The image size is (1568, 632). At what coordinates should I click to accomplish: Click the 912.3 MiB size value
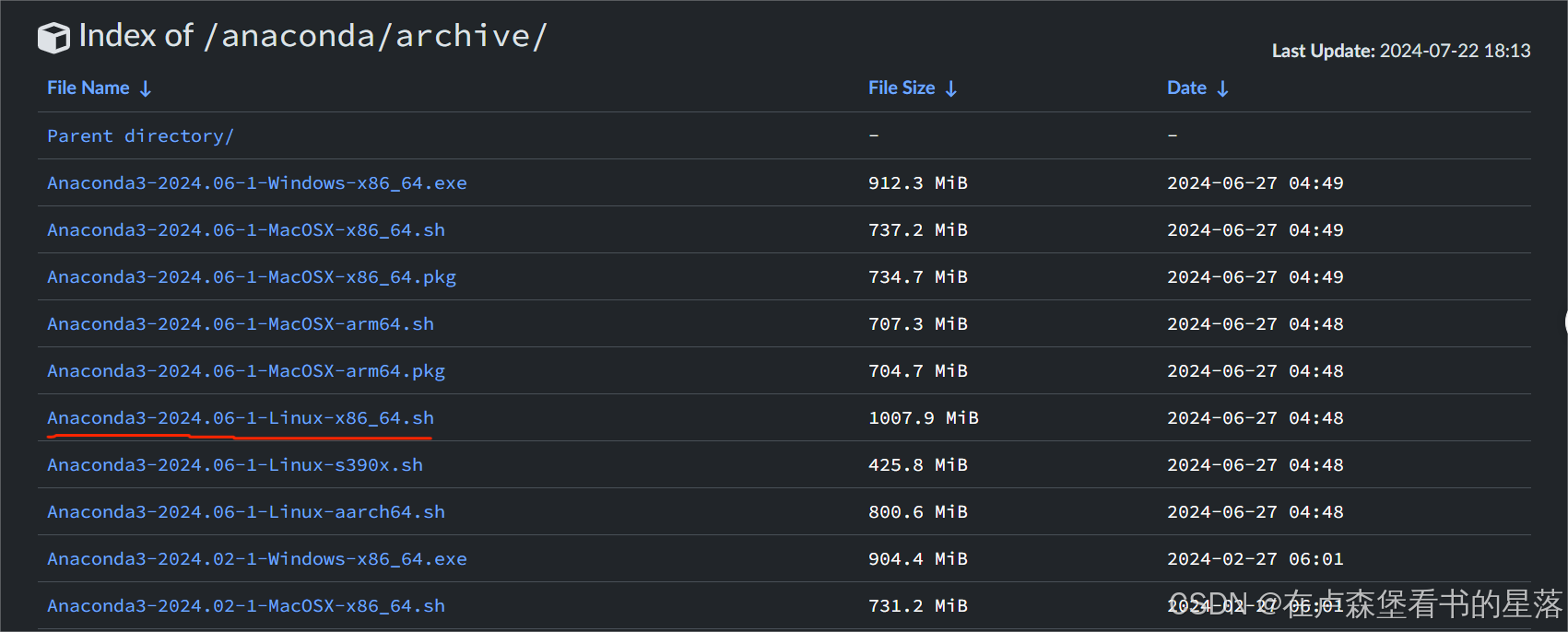click(918, 182)
